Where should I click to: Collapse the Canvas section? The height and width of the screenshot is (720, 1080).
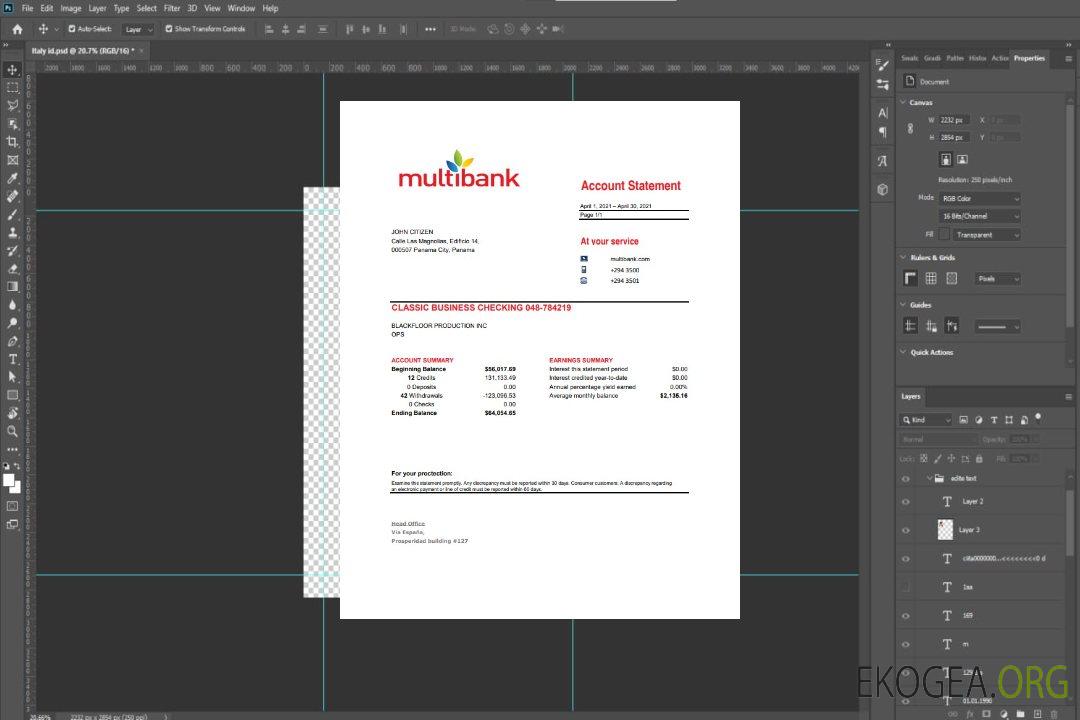click(903, 102)
